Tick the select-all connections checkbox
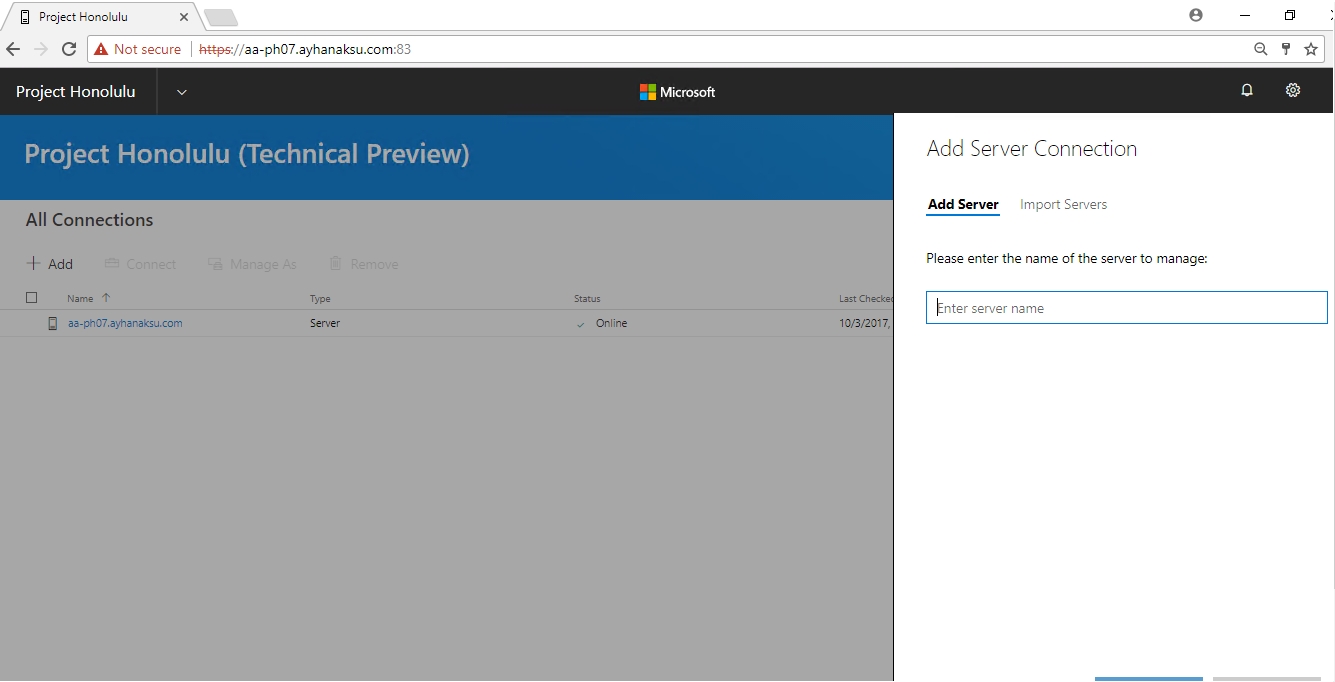This screenshot has height=682, width=1335. [31, 298]
